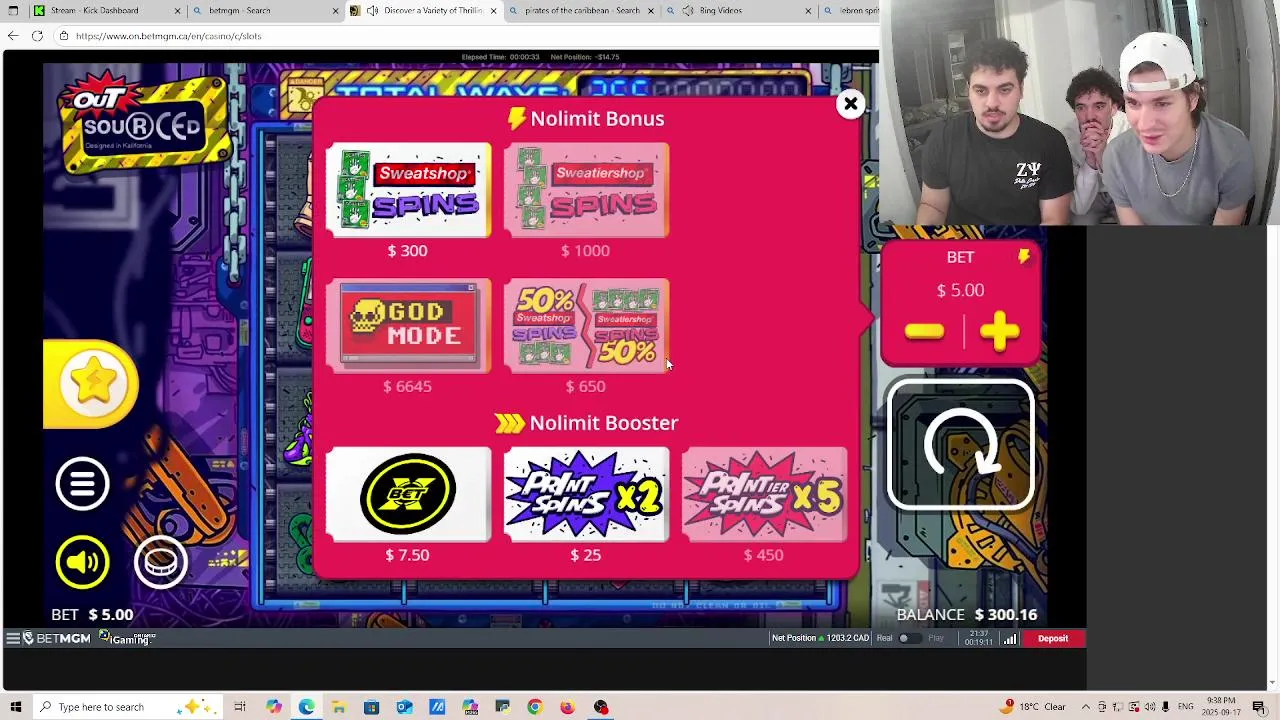Viewport: 1280px width, 720px height.
Task: Open the game hamburger menu
Action: coord(82,484)
